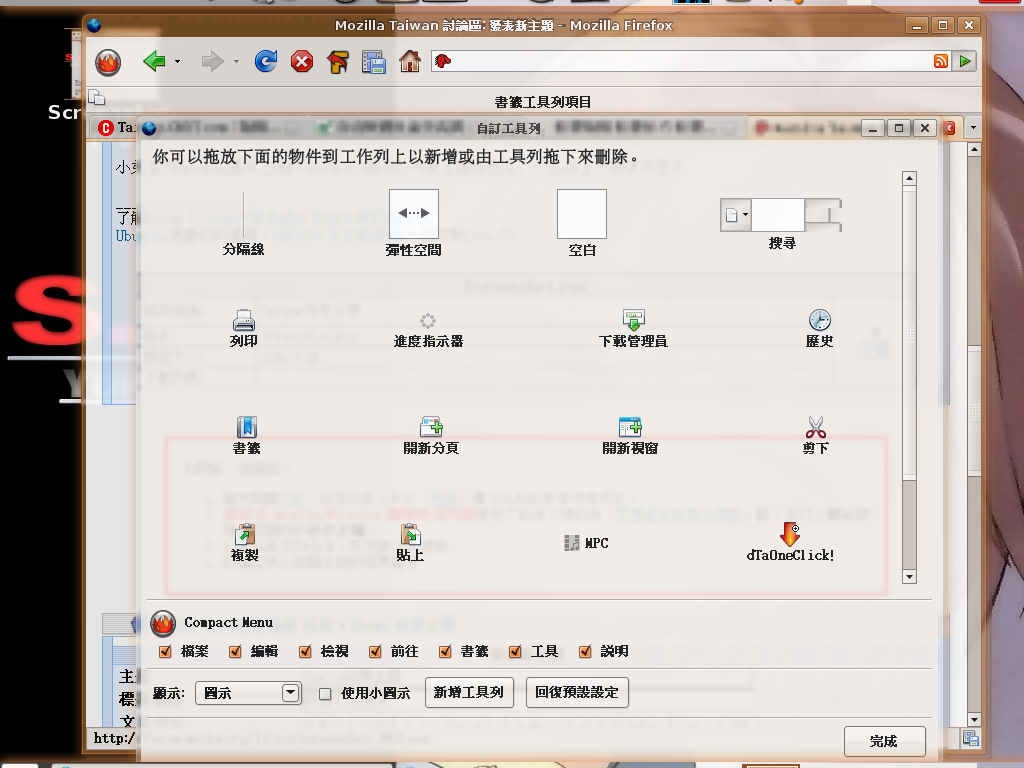Select the 開新視窗 new window icon
Screen dimensions: 1024x768
click(x=630, y=426)
